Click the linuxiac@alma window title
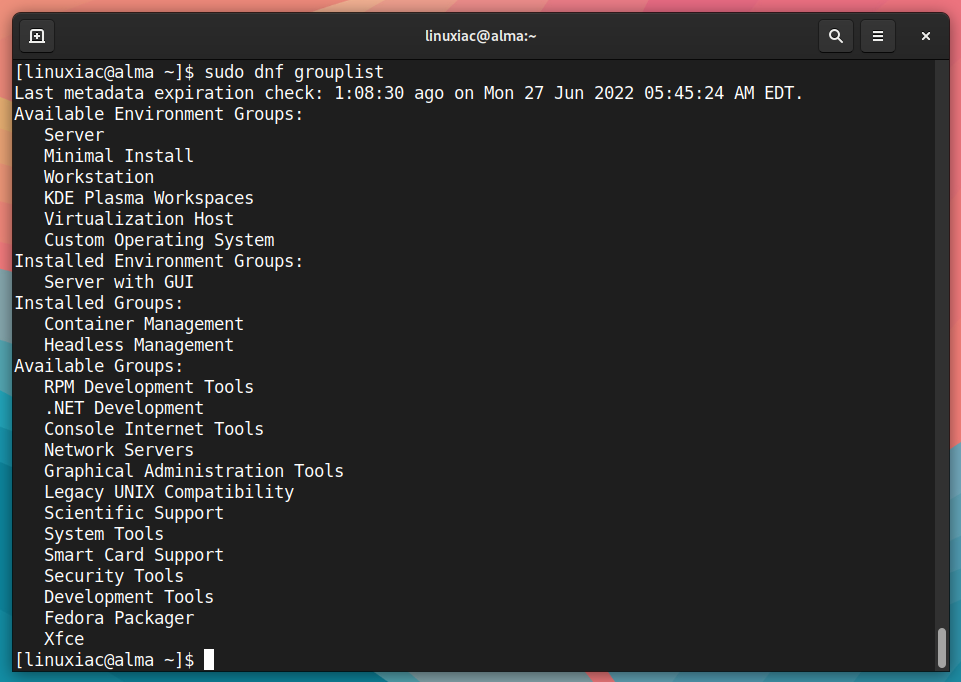961x682 pixels. coord(480,36)
